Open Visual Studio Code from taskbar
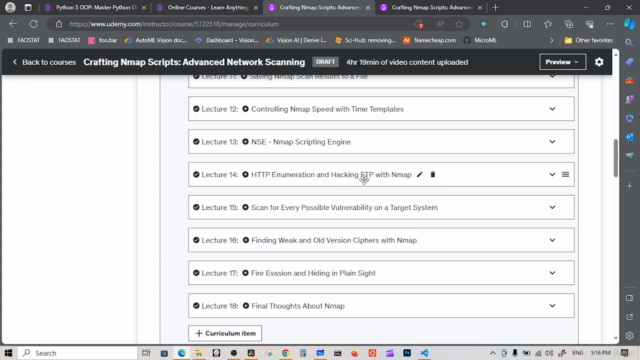Viewport: 640px width, 360px height. tap(424, 353)
